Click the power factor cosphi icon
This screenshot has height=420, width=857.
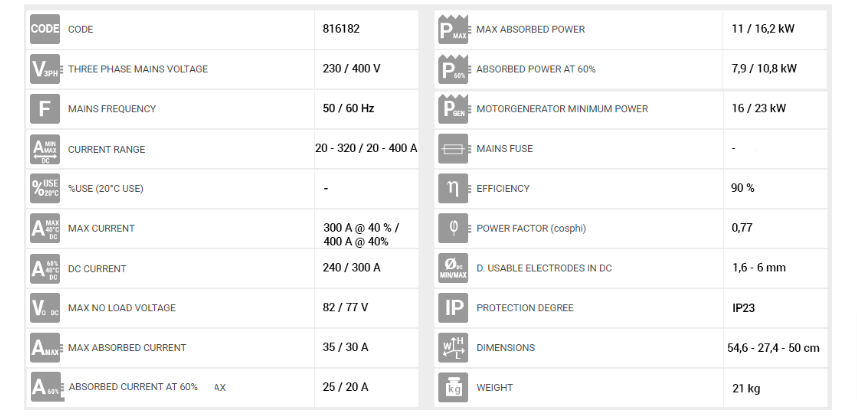[x=453, y=228]
